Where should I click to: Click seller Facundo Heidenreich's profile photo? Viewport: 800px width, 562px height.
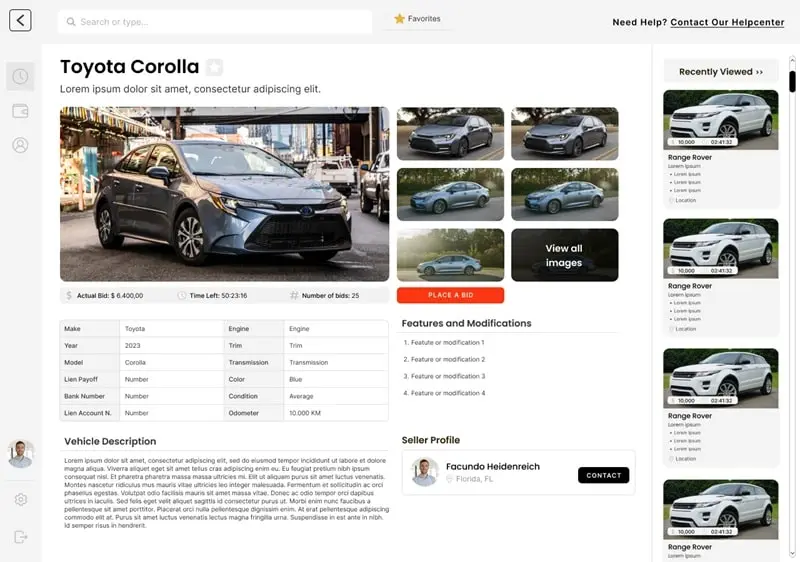click(x=425, y=471)
